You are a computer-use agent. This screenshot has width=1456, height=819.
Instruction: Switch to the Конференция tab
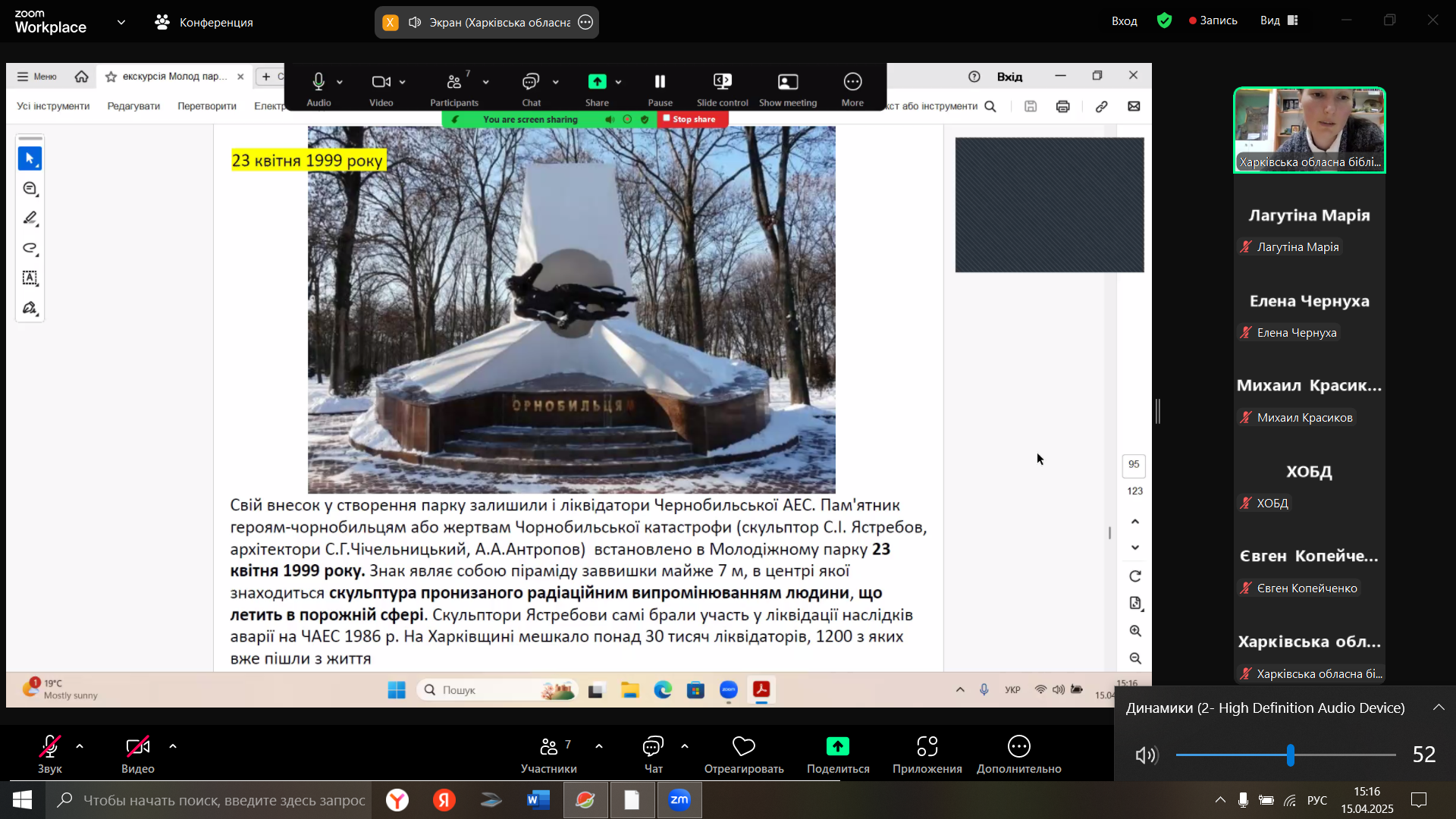click(x=205, y=22)
